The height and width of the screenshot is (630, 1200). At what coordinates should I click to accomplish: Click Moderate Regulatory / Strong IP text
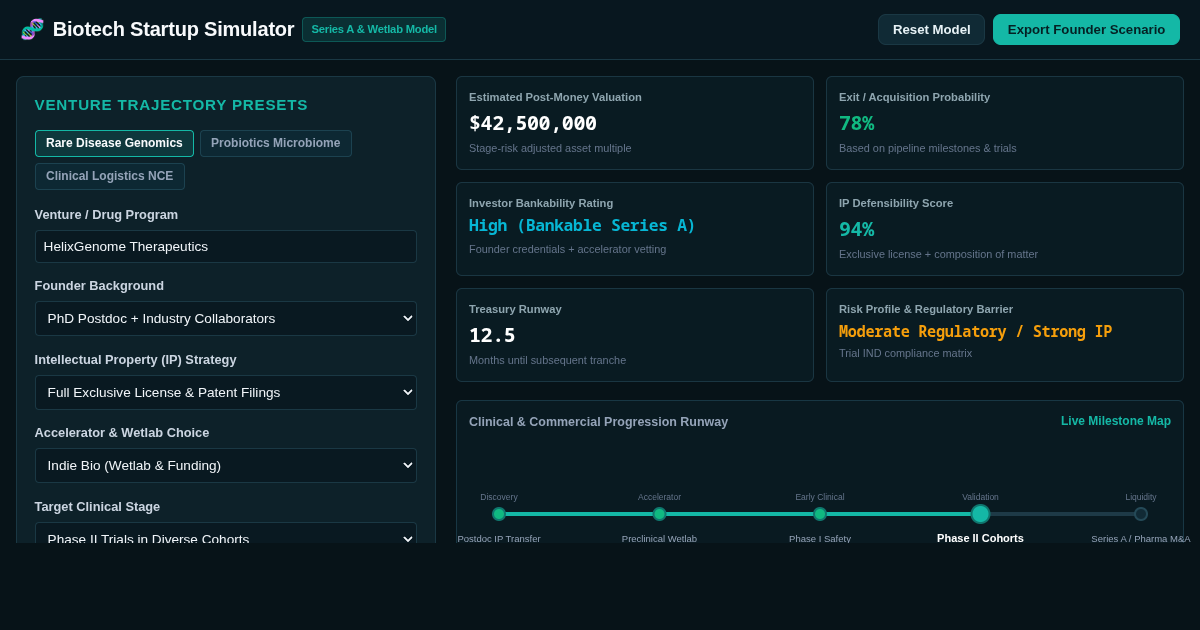[975, 332]
